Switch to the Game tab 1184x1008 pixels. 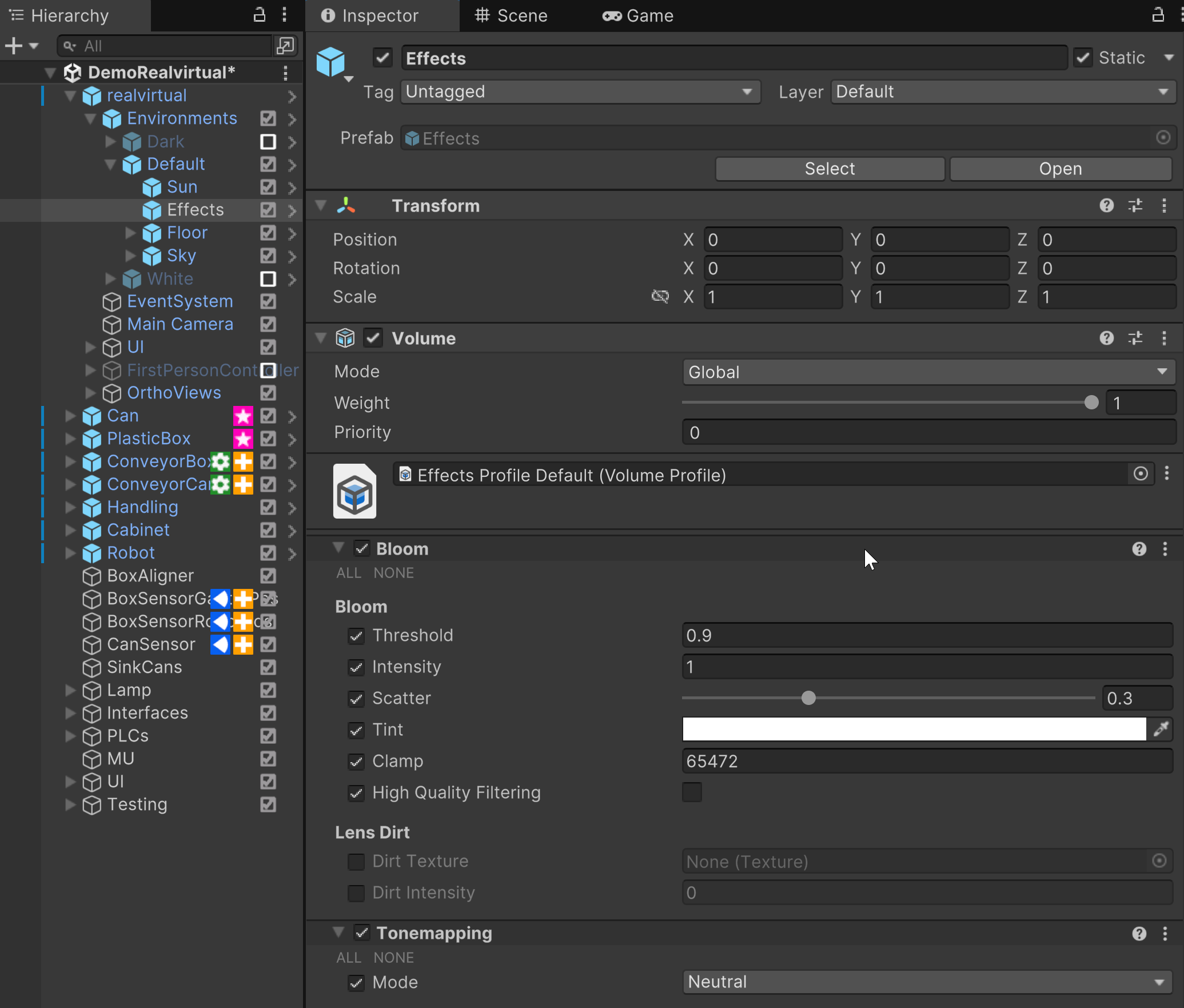638,15
